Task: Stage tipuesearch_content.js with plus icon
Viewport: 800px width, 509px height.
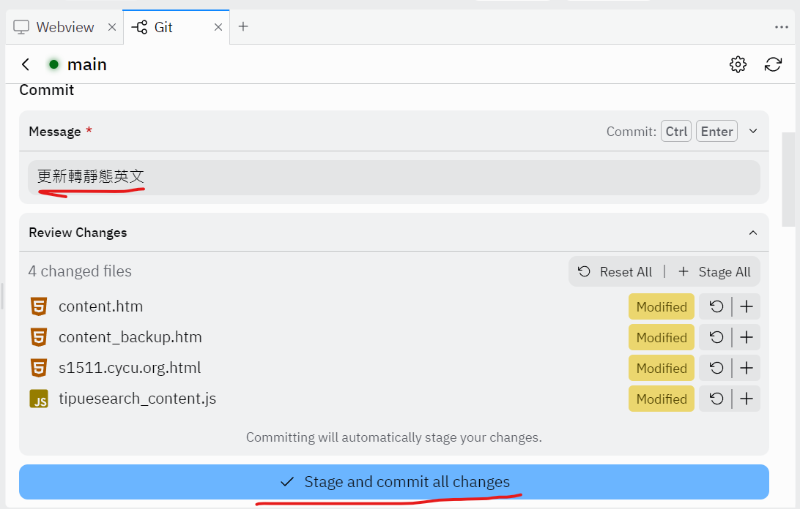Action: pos(746,399)
